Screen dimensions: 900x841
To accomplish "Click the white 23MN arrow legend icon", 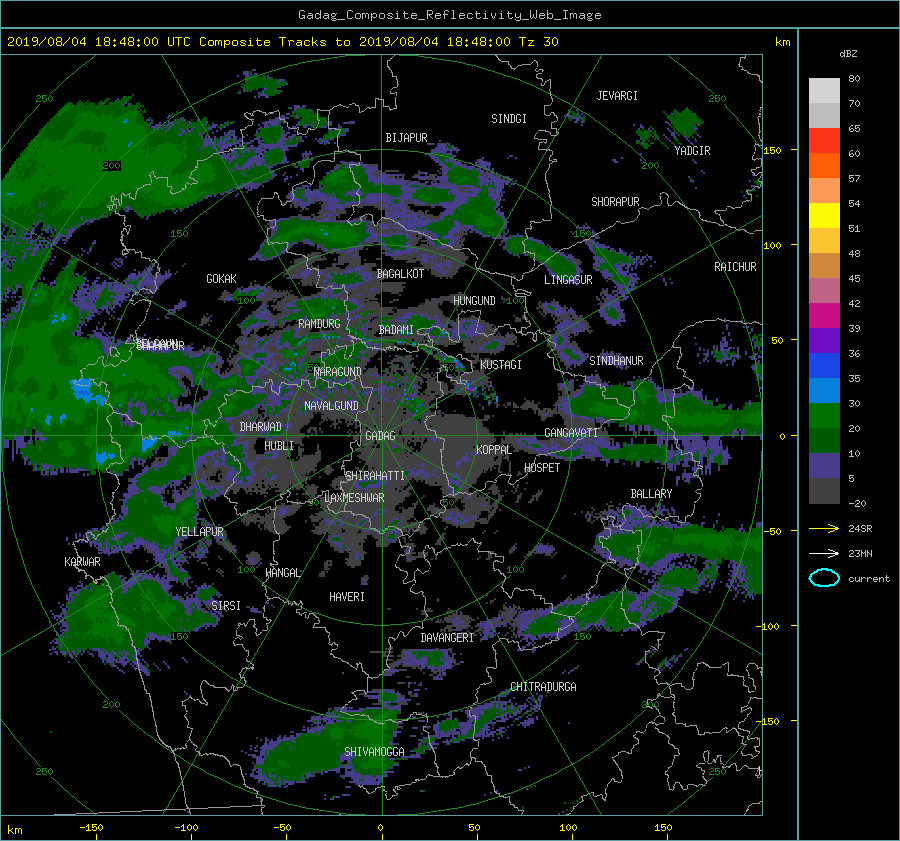I will [824, 554].
